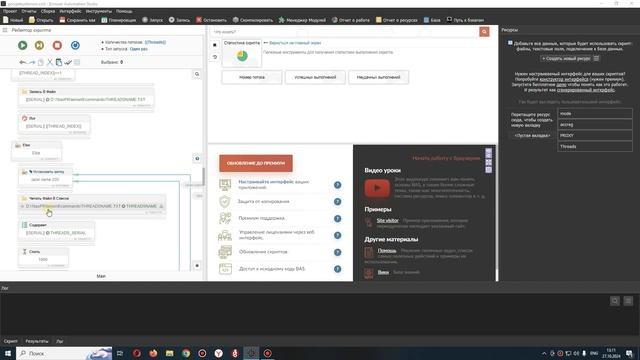The image size is (640, 360).
Task: Select the Читать Файл В Список action block
Action: click(x=92, y=205)
